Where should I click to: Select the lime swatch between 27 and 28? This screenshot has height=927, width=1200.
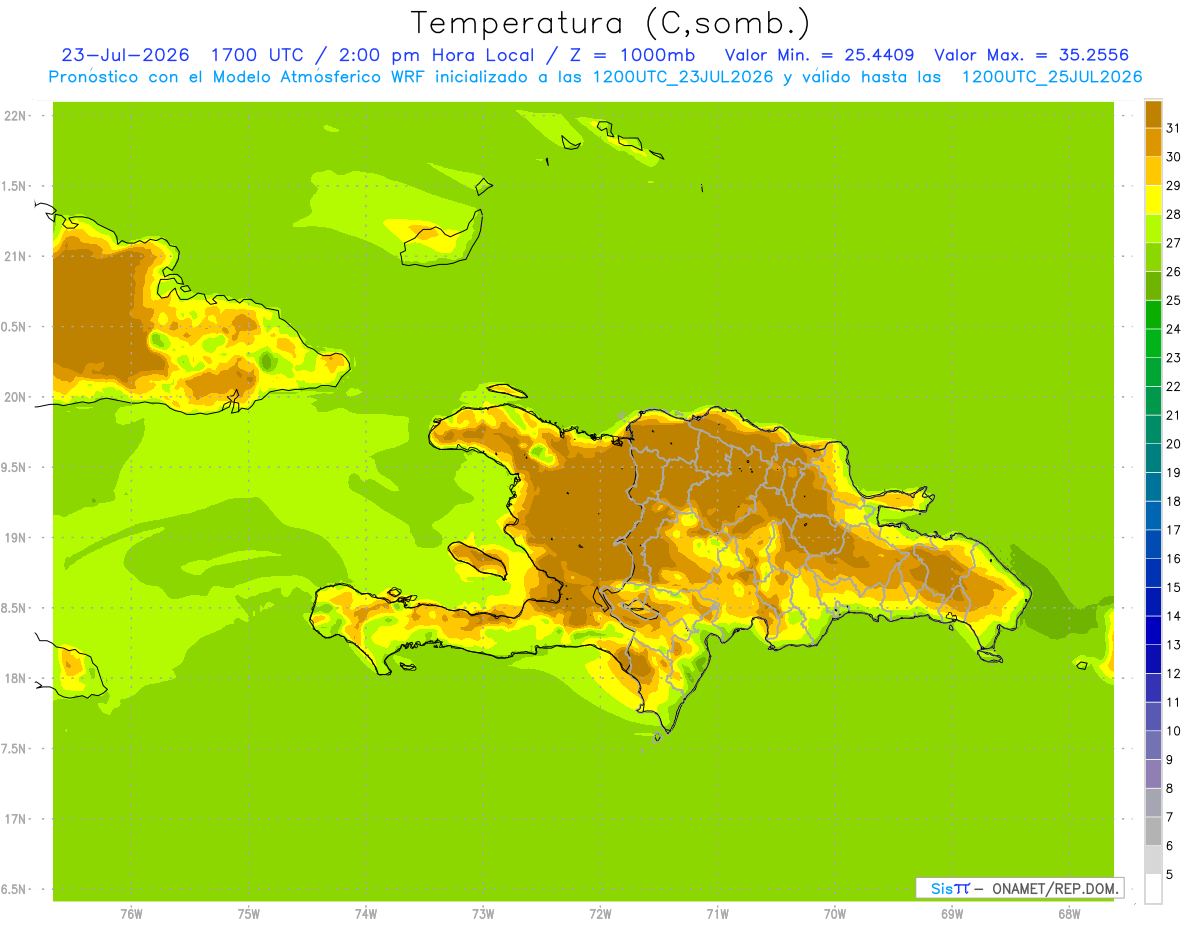1153,228
